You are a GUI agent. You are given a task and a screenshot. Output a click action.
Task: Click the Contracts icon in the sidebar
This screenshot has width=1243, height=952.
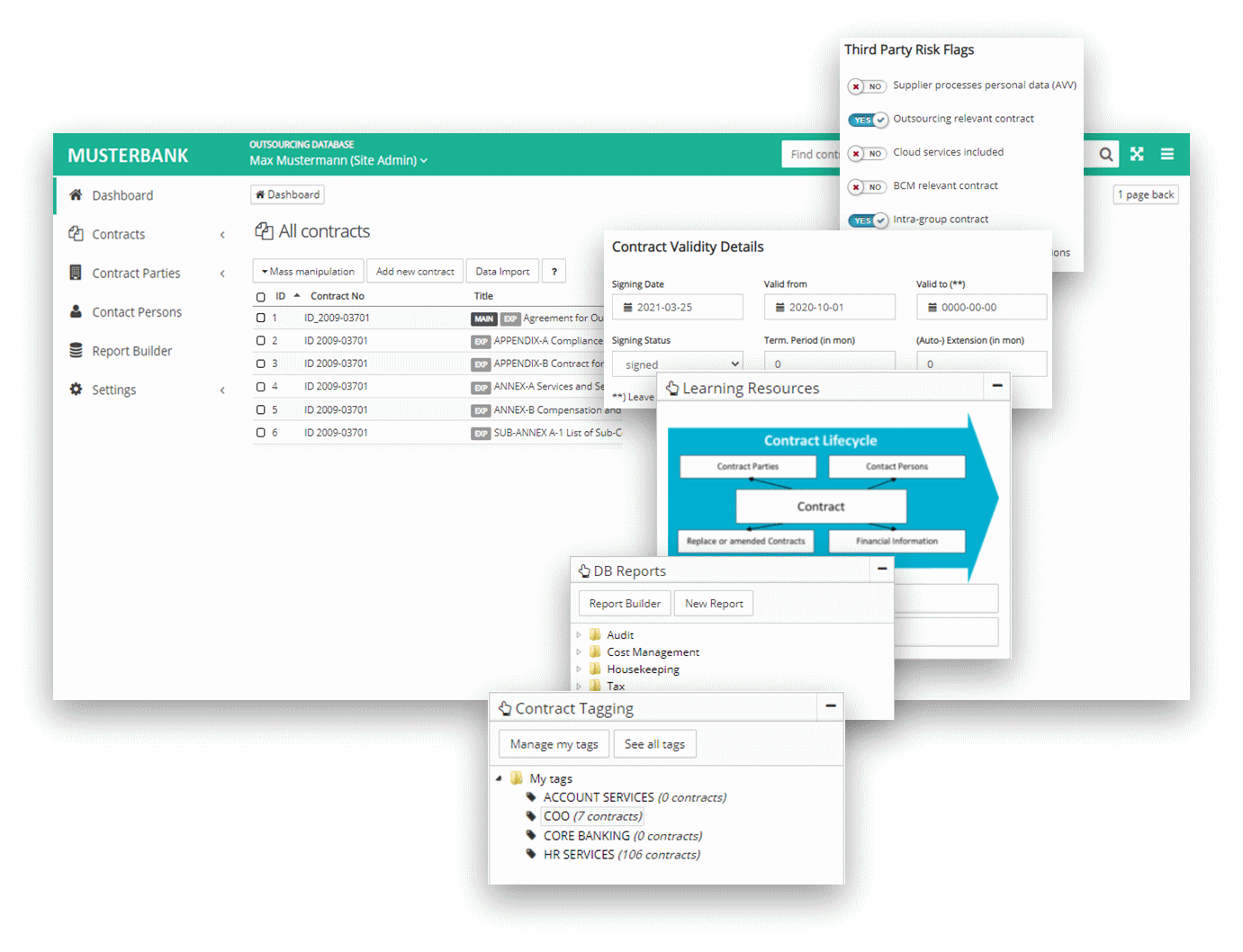click(x=76, y=233)
